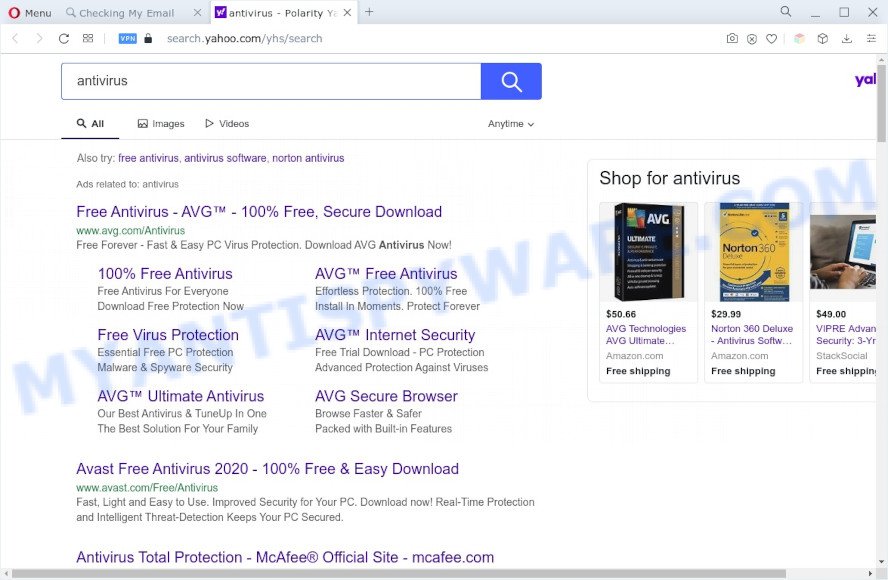This screenshot has height=580, width=888.
Task: Open the AVG Internet Security sublink
Action: [395, 335]
